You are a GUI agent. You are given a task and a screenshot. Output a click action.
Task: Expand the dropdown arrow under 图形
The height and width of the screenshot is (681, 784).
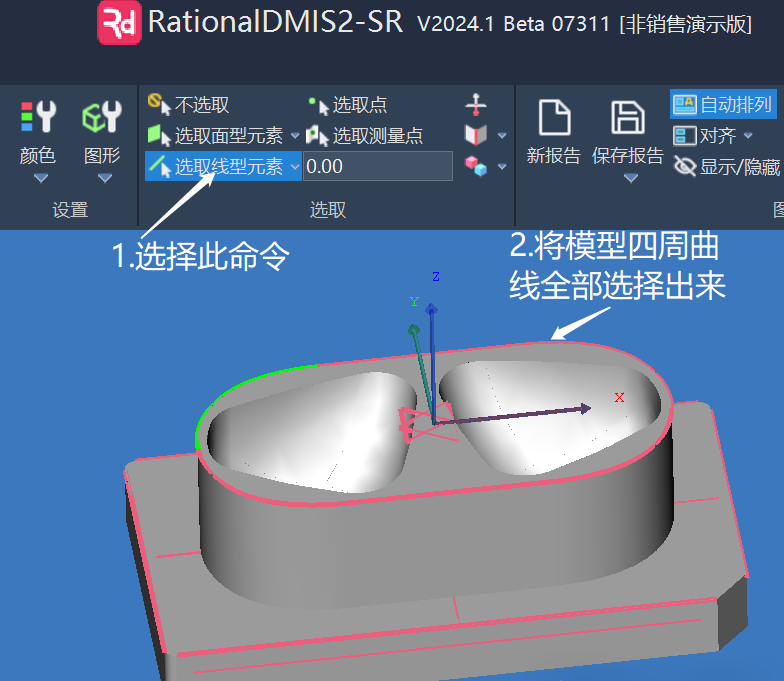coord(104,179)
